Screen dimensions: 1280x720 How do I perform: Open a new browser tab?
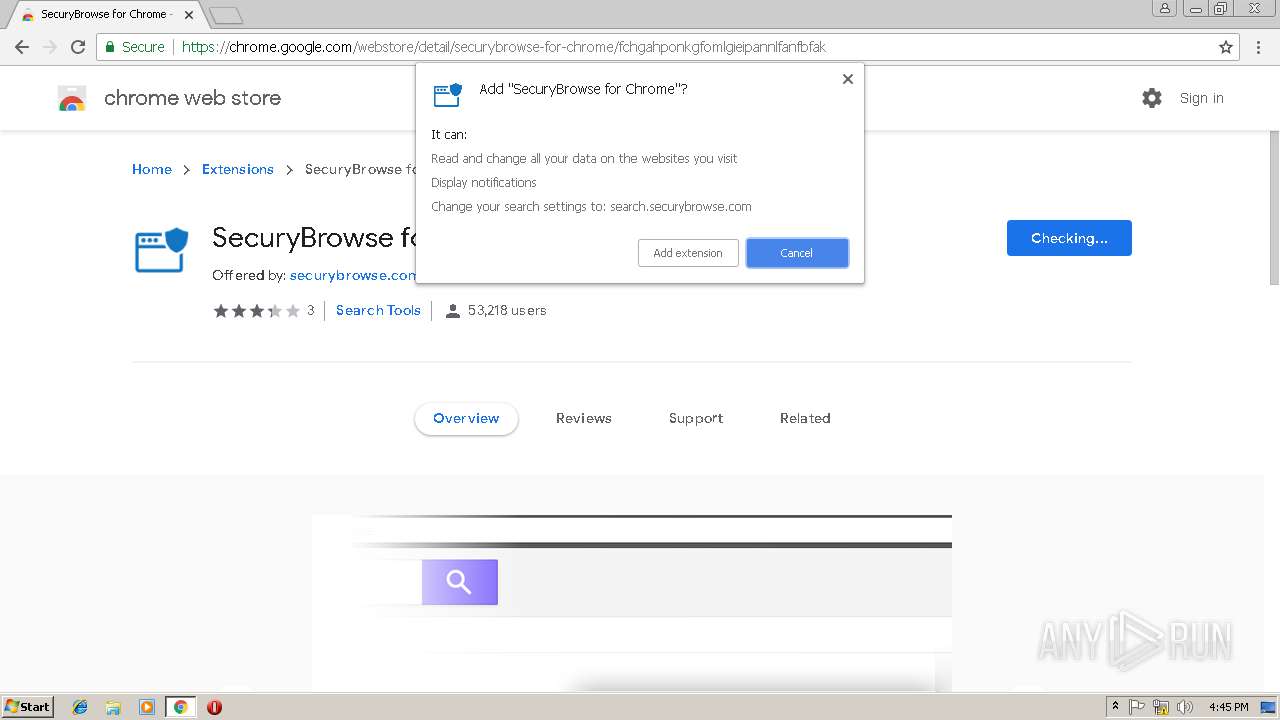click(226, 15)
